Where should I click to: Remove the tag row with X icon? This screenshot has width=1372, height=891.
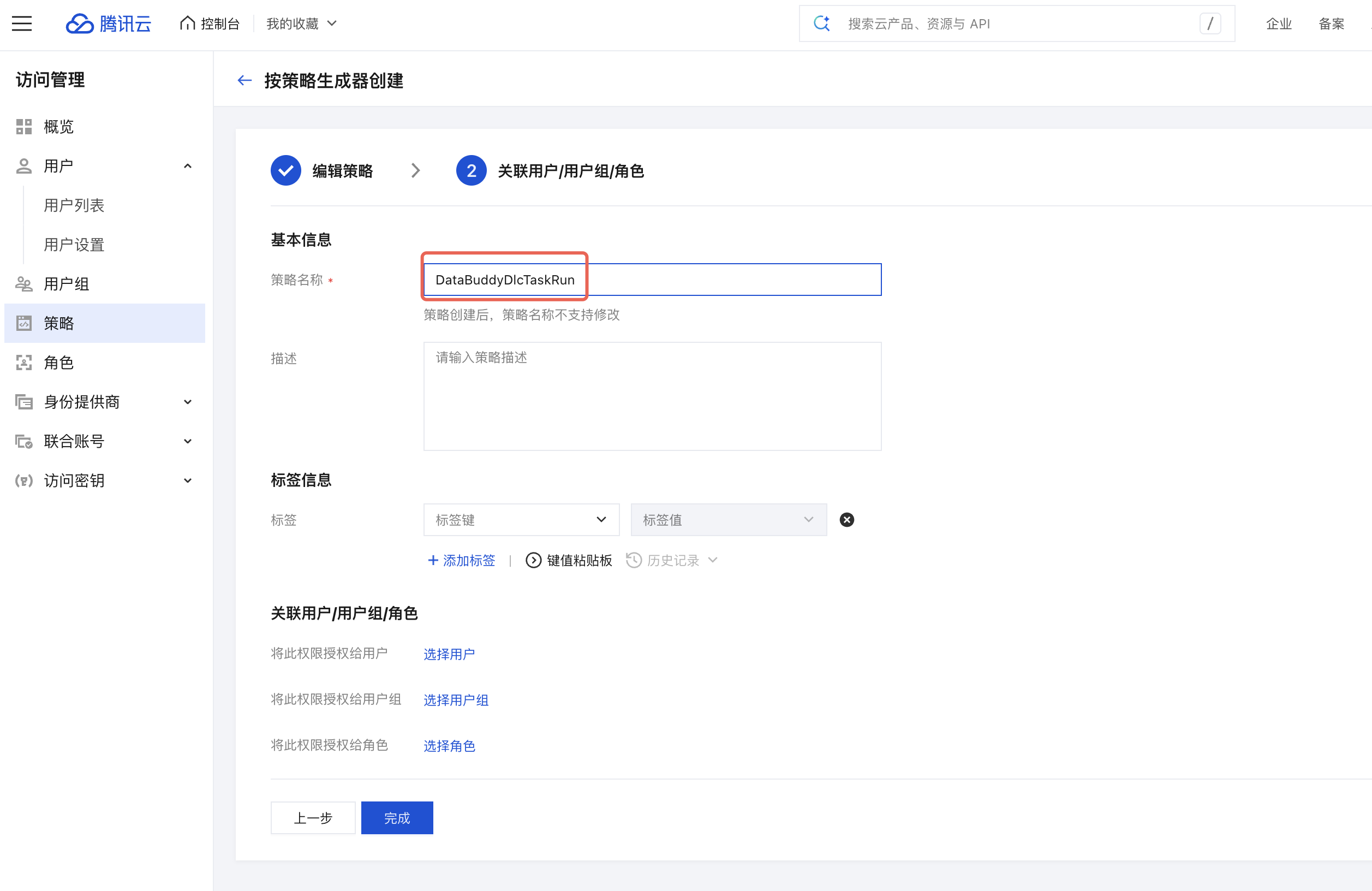pos(847,520)
